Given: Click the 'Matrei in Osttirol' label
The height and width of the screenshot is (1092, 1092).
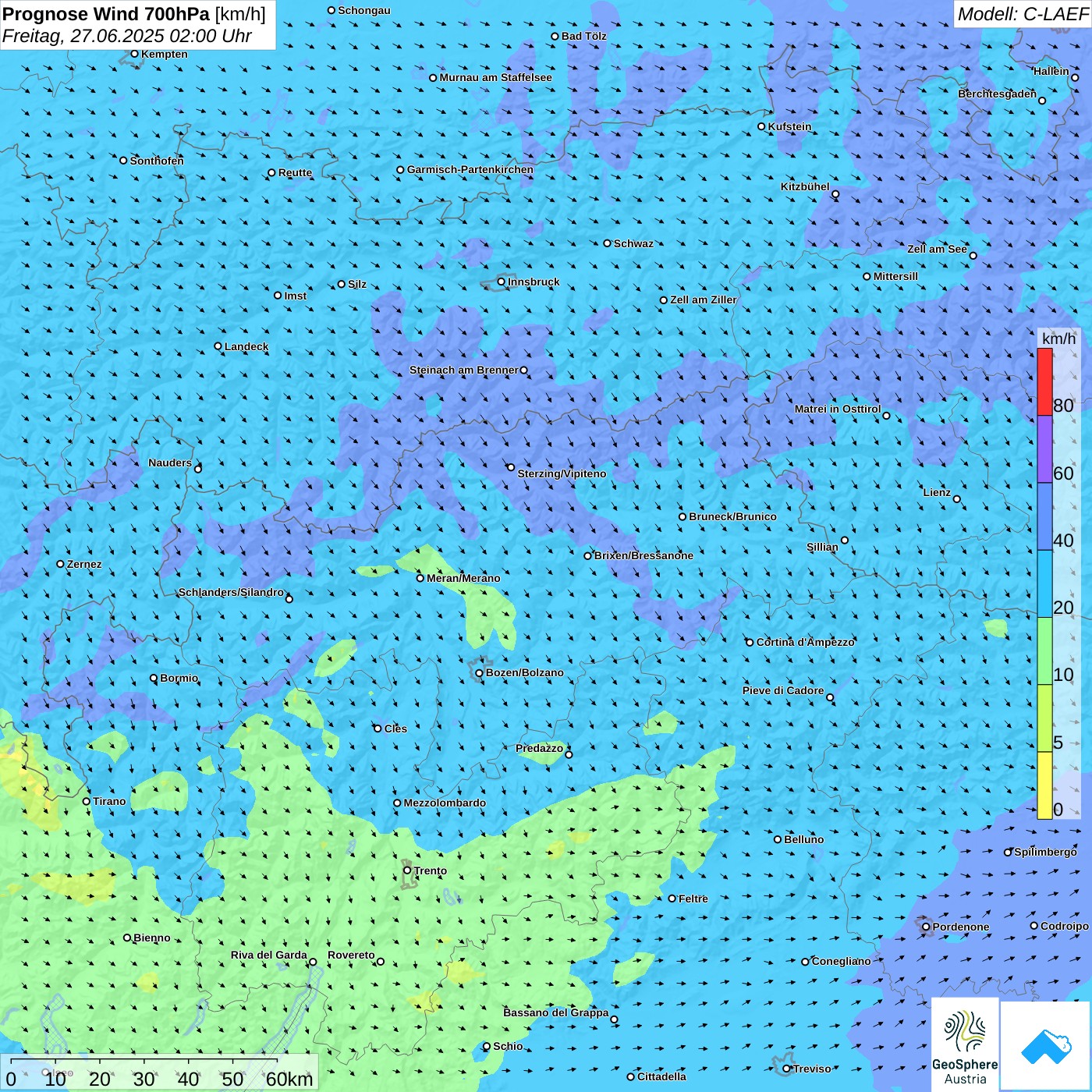Looking at the screenshot, I should [838, 409].
